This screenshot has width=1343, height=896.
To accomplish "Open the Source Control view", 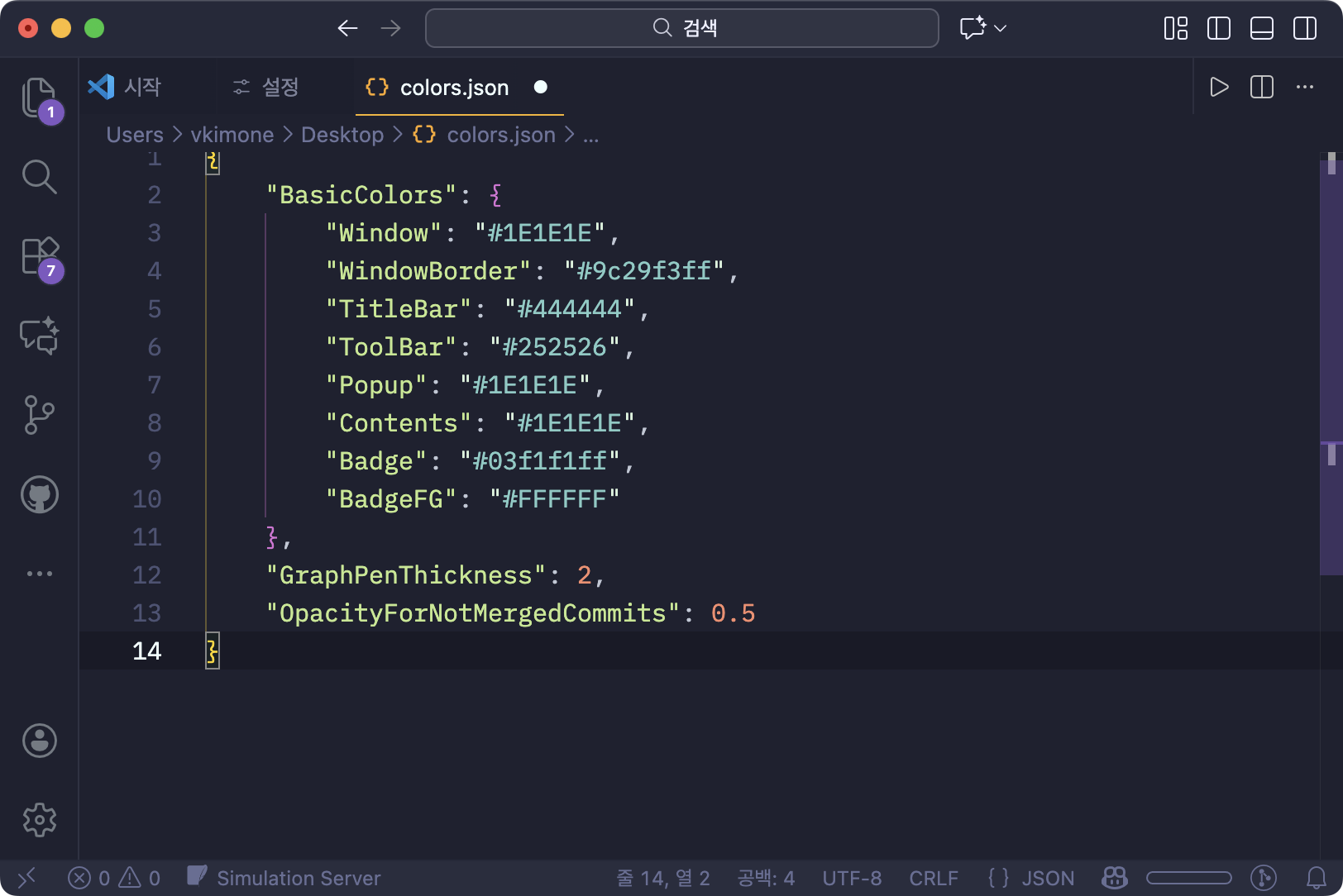I will pyautogui.click(x=39, y=415).
